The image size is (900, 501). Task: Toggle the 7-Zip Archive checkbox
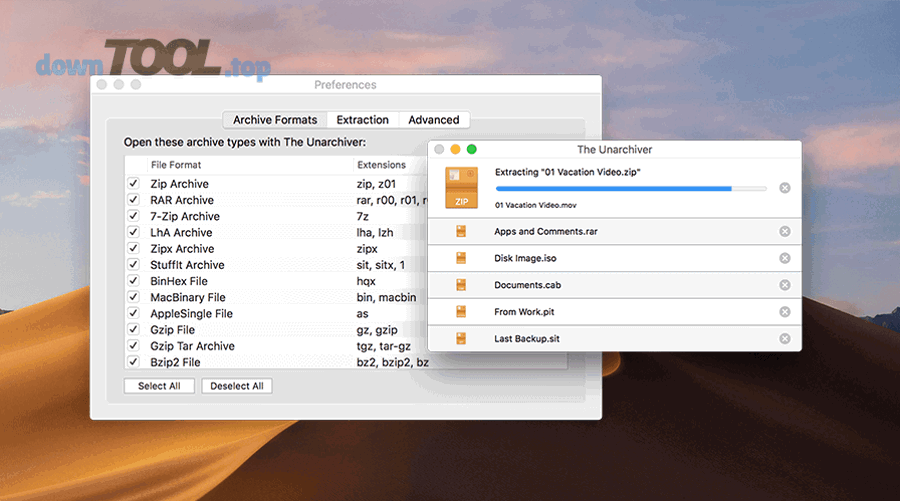tap(133, 216)
